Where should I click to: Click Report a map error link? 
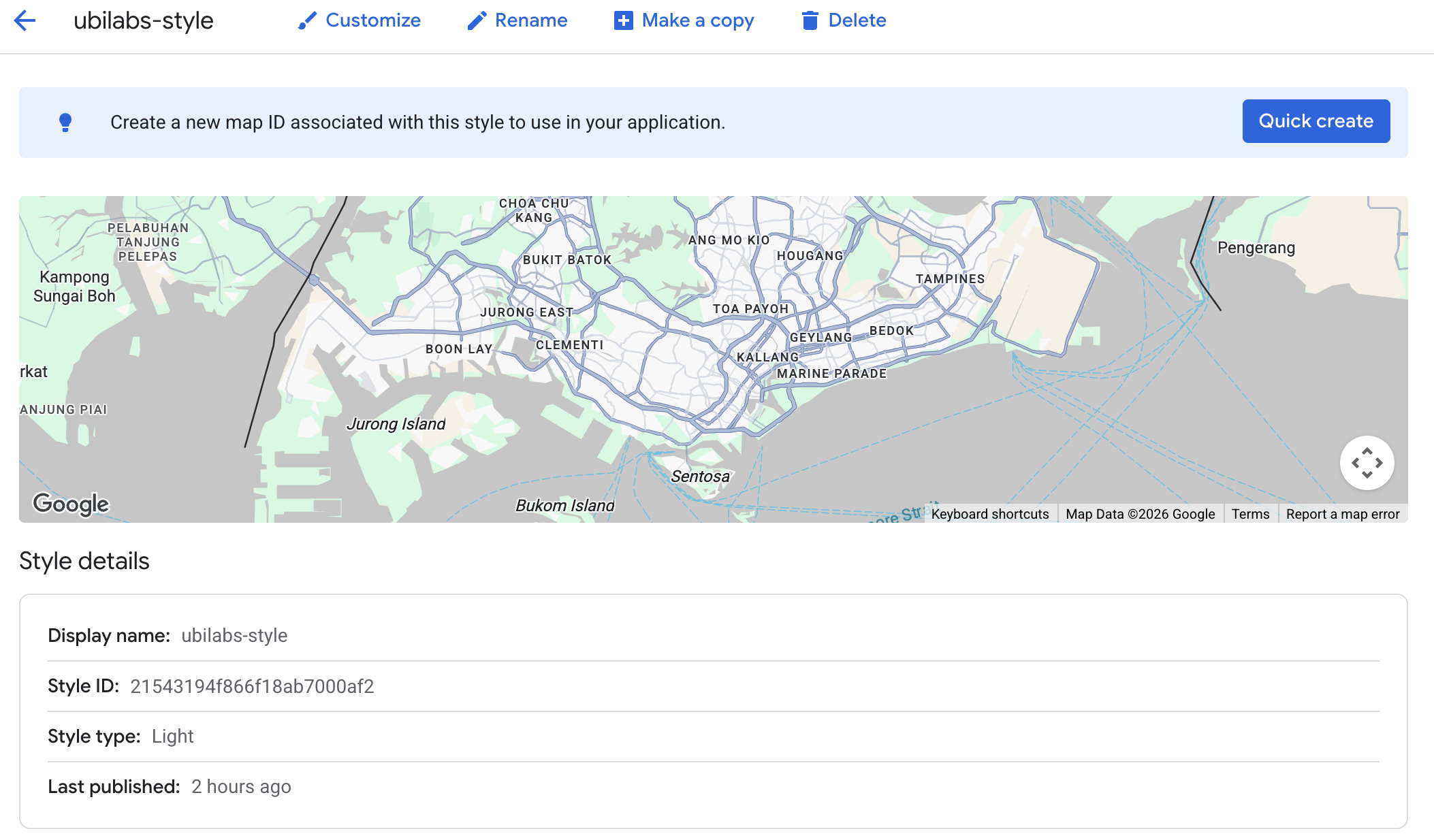click(x=1343, y=514)
